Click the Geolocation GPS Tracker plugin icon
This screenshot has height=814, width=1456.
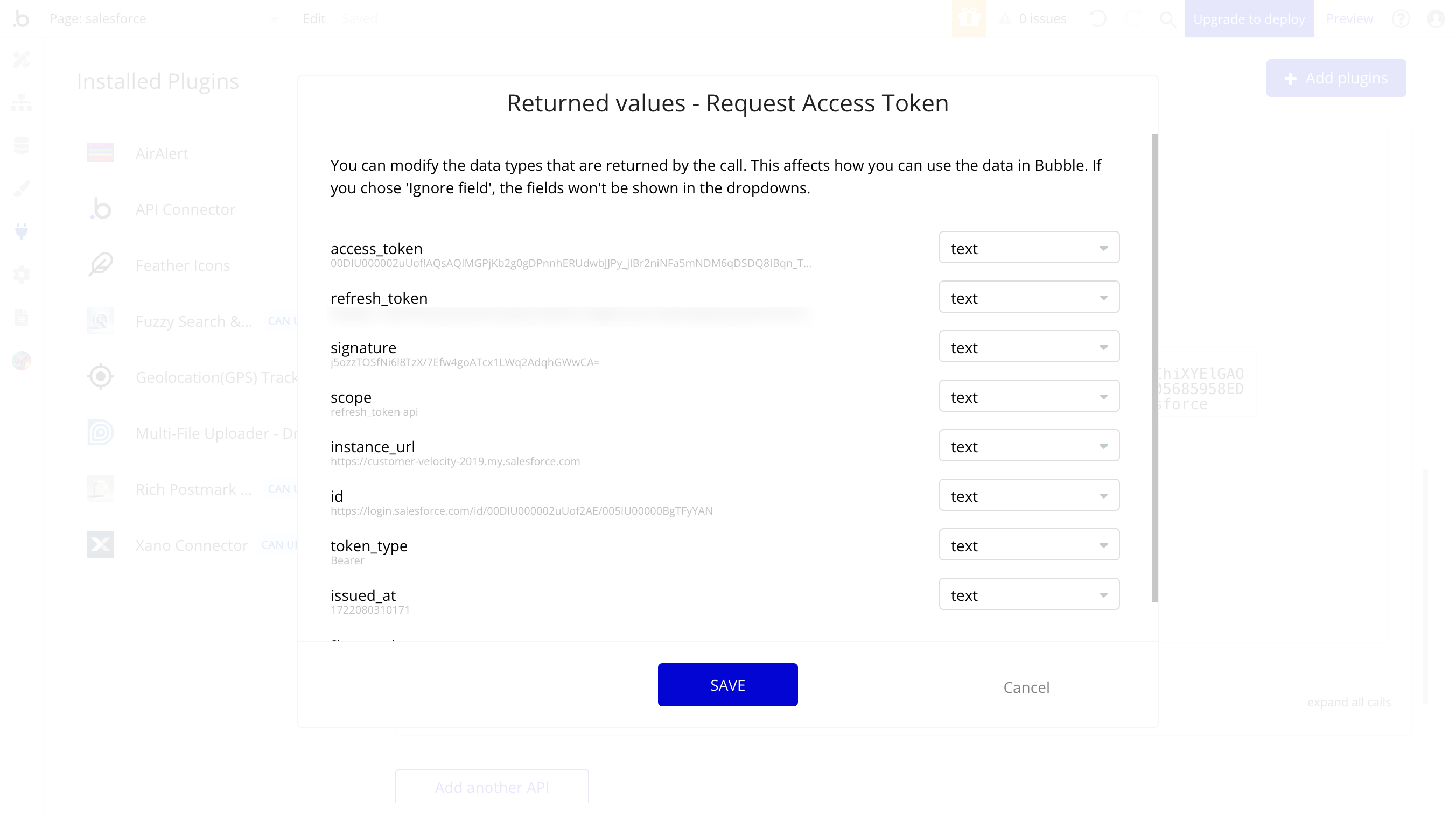pos(100,376)
